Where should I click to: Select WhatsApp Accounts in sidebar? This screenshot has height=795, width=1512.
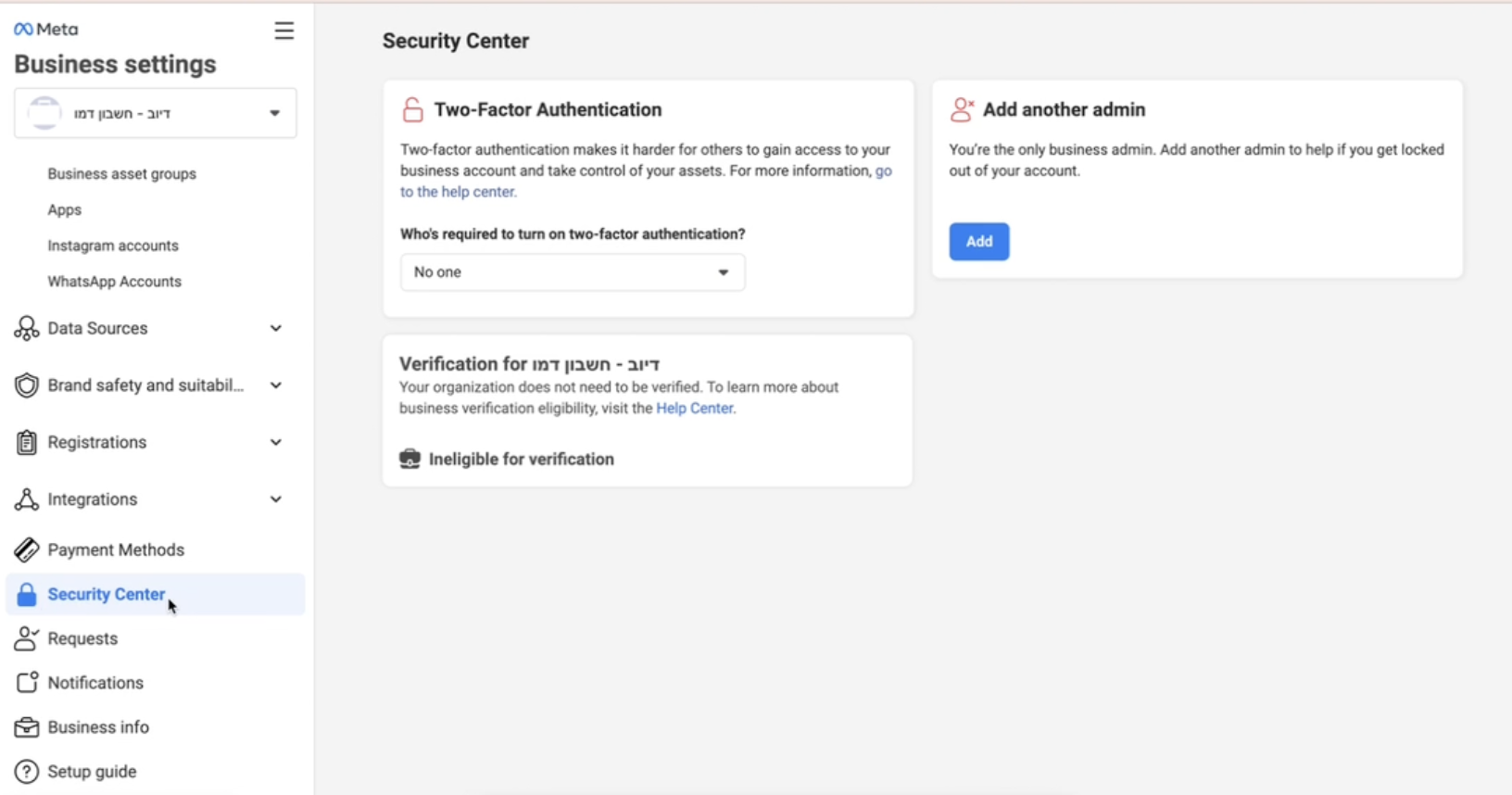click(x=114, y=282)
